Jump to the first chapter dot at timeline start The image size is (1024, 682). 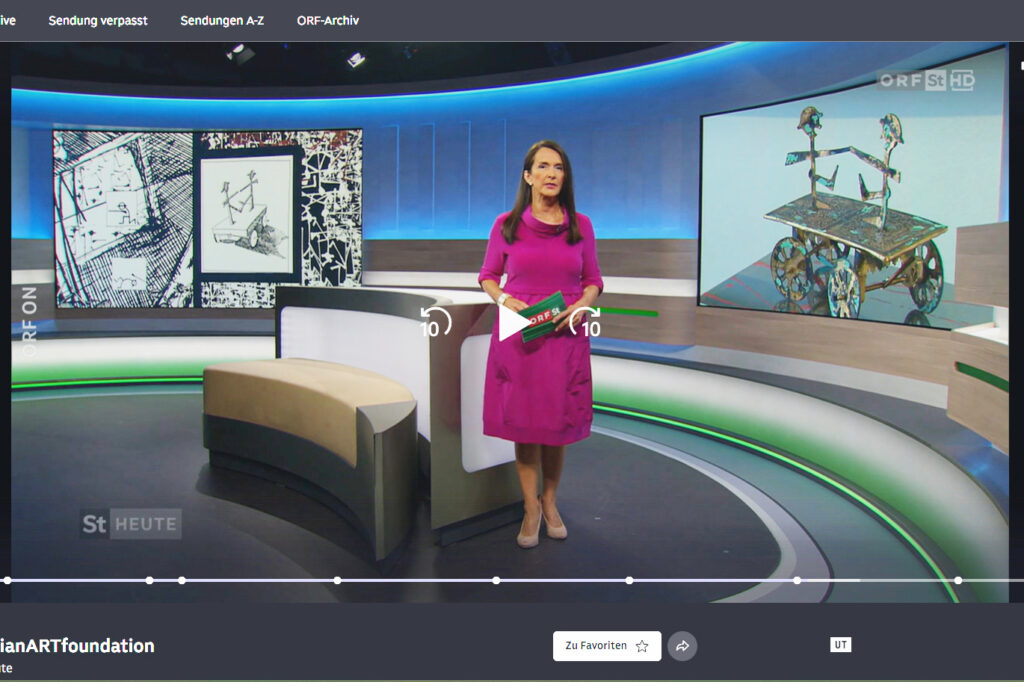pyautogui.click(x=7, y=580)
